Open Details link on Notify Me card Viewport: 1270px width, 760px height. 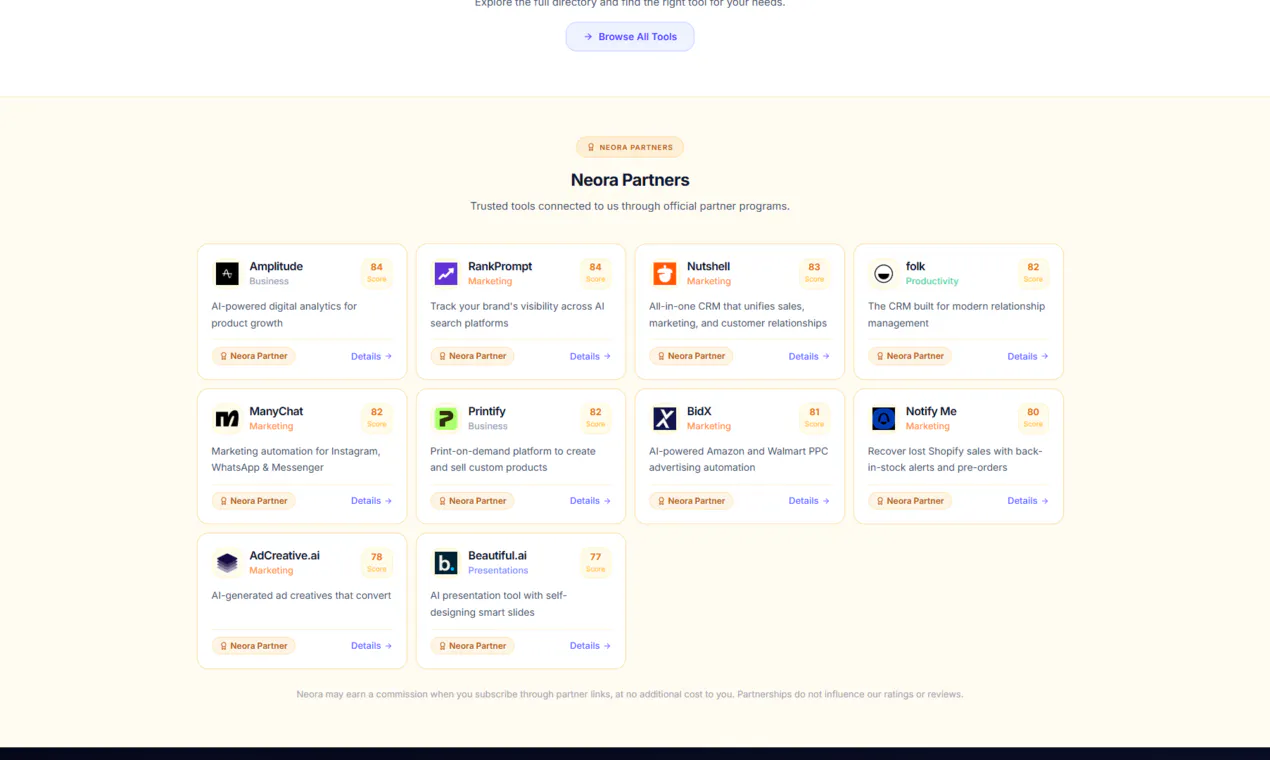(x=1028, y=501)
